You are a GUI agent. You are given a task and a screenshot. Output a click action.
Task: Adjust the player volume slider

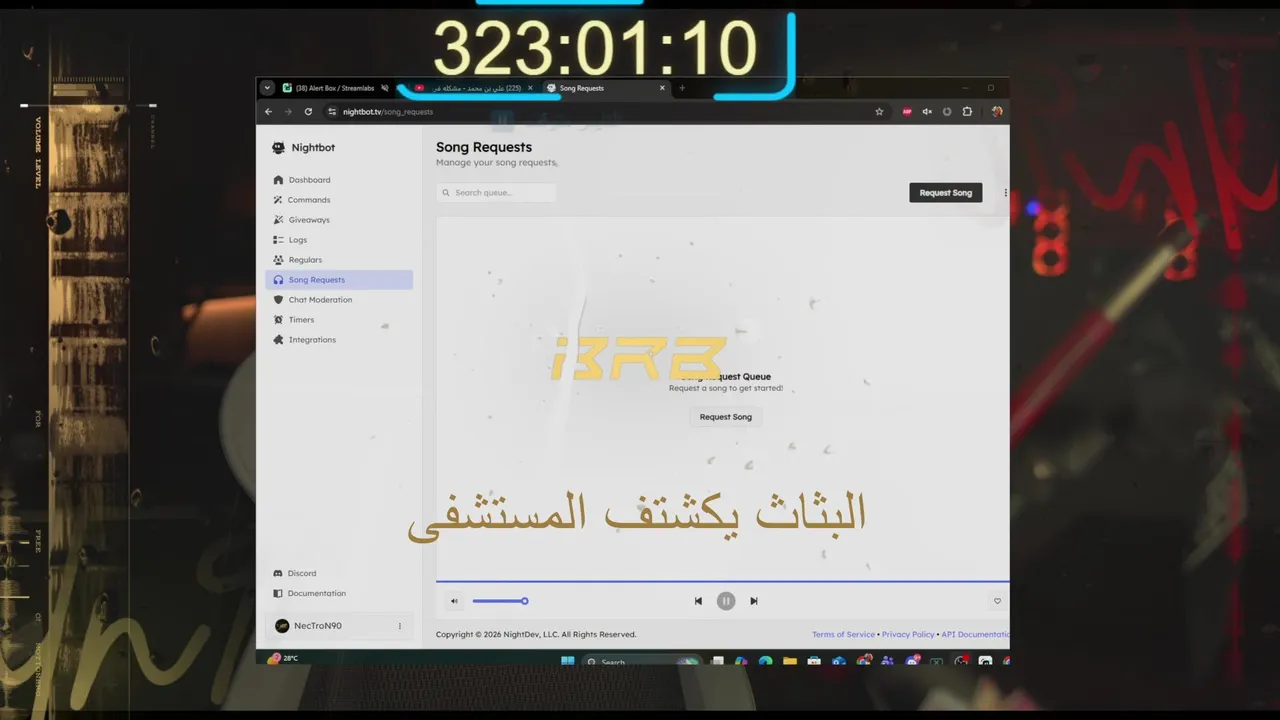pos(500,601)
